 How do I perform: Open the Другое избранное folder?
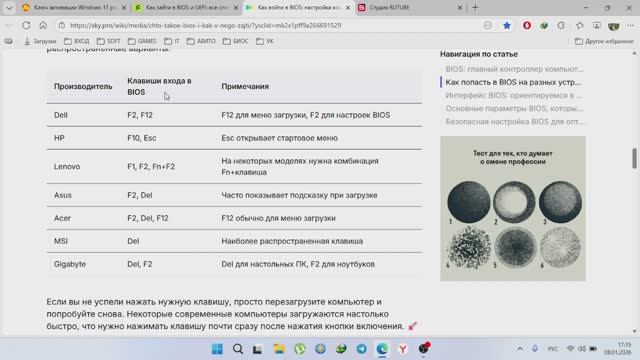point(604,41)
